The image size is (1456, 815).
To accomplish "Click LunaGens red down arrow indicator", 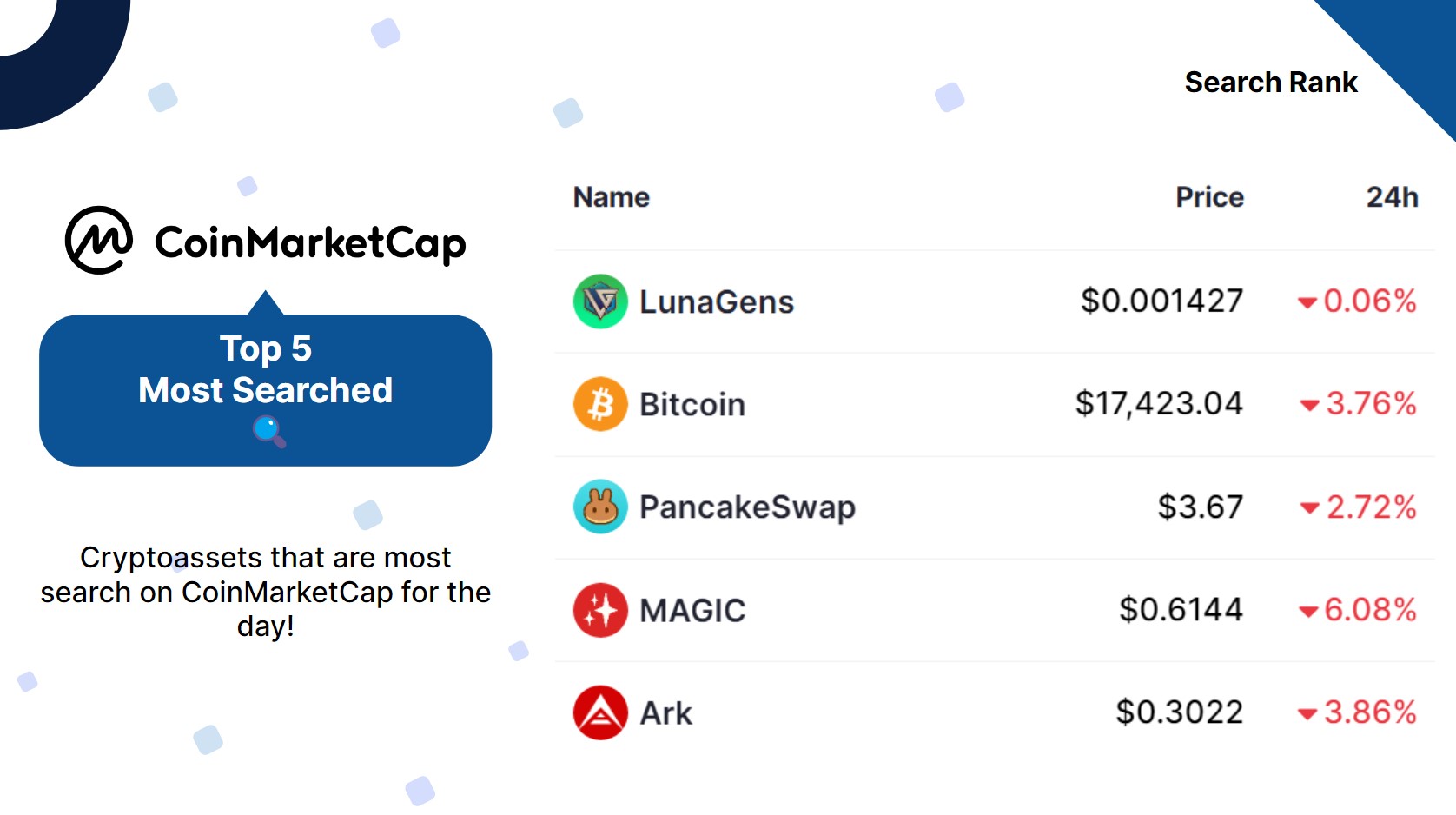I will (1307, 303).
